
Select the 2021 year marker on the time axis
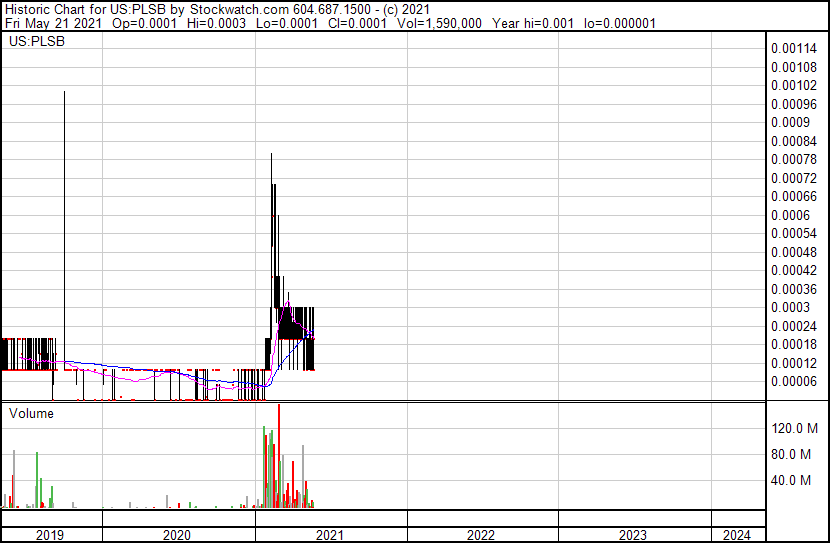coord(330,535)
